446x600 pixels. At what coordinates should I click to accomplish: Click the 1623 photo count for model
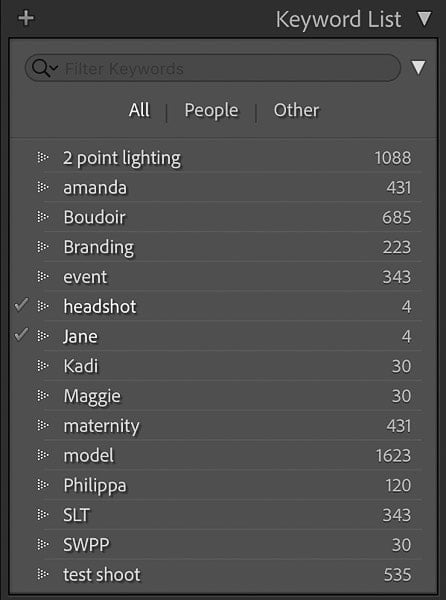pos(393,455)
